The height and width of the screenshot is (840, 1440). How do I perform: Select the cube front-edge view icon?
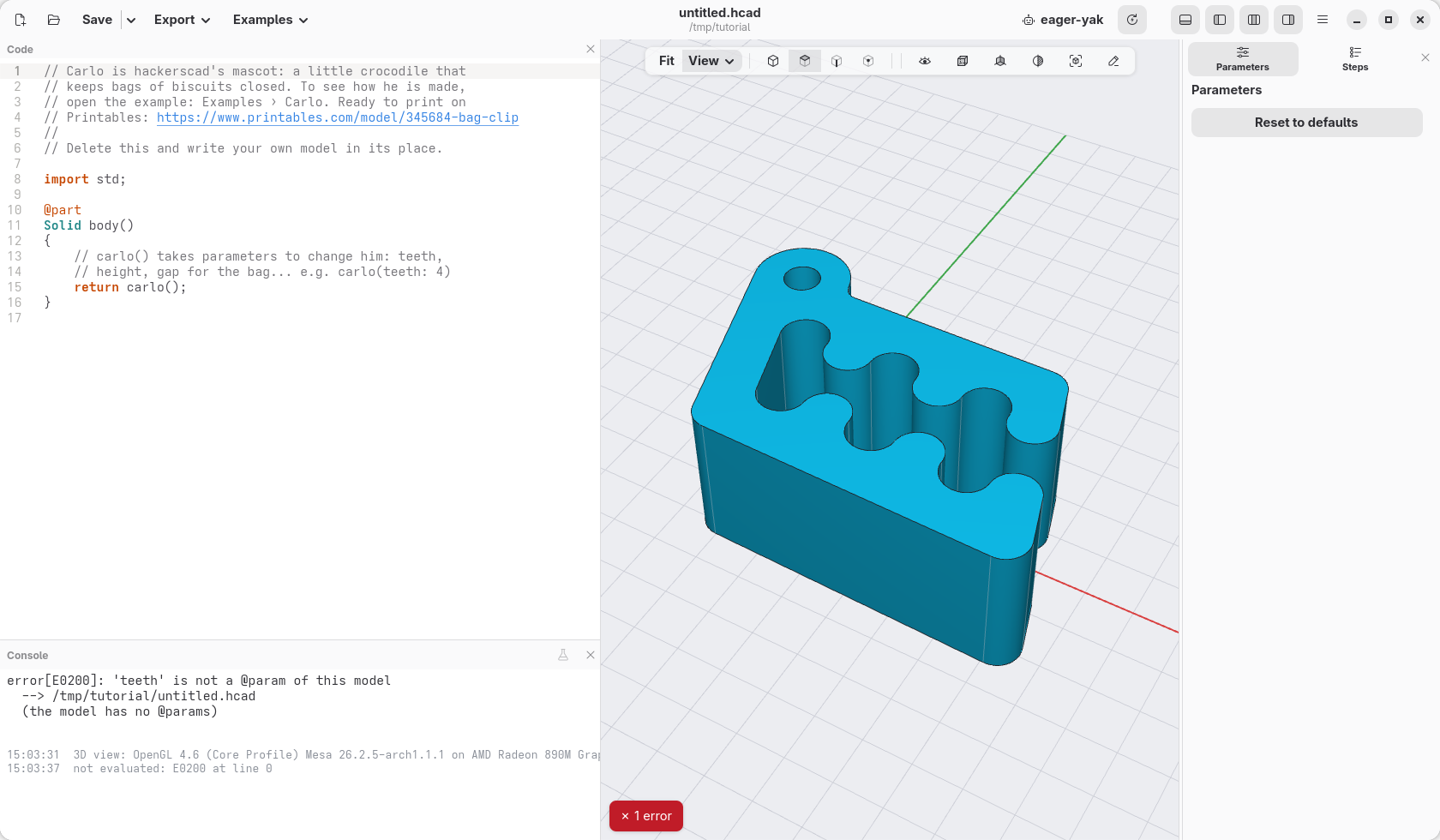[837, 61]
